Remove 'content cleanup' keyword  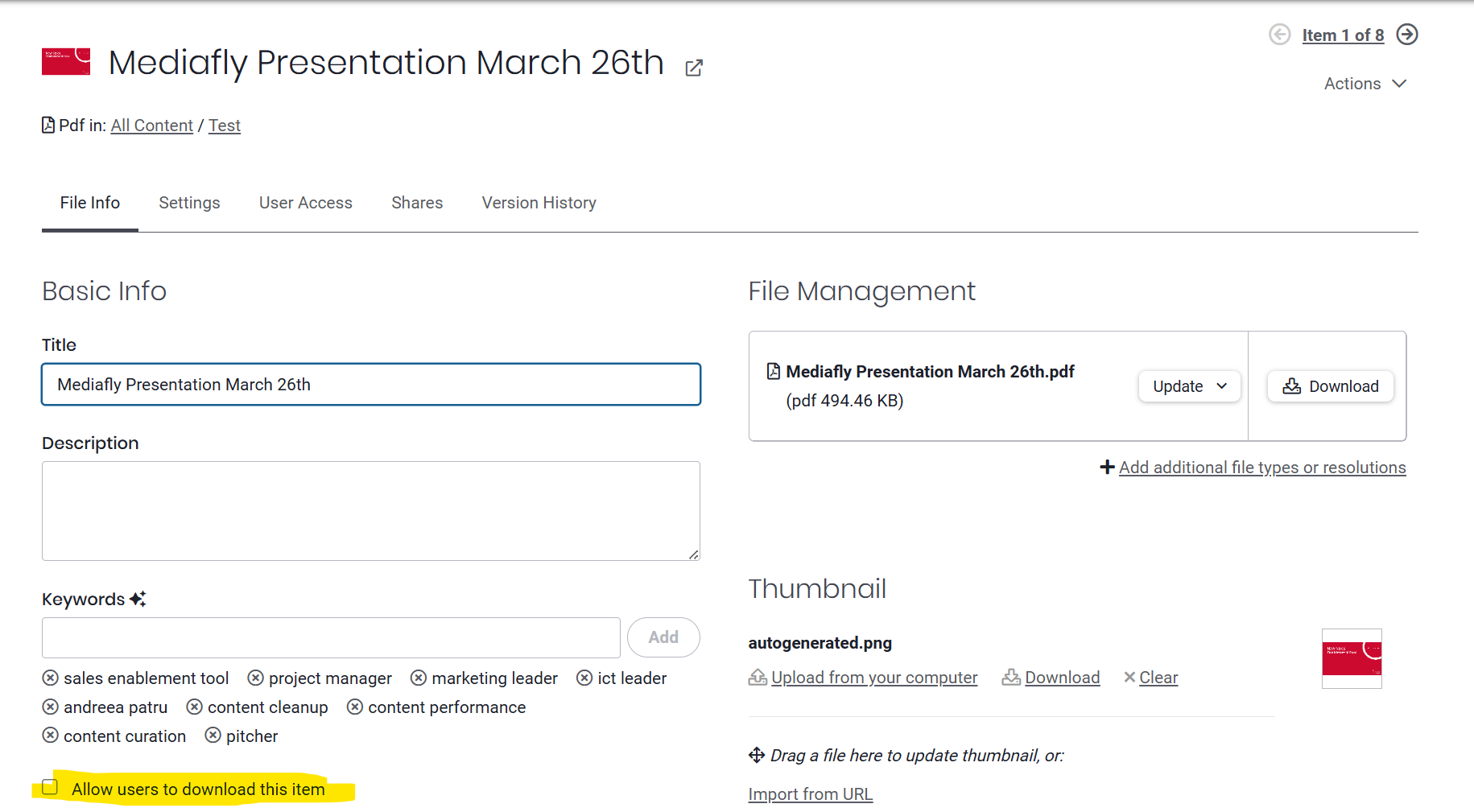195,707
